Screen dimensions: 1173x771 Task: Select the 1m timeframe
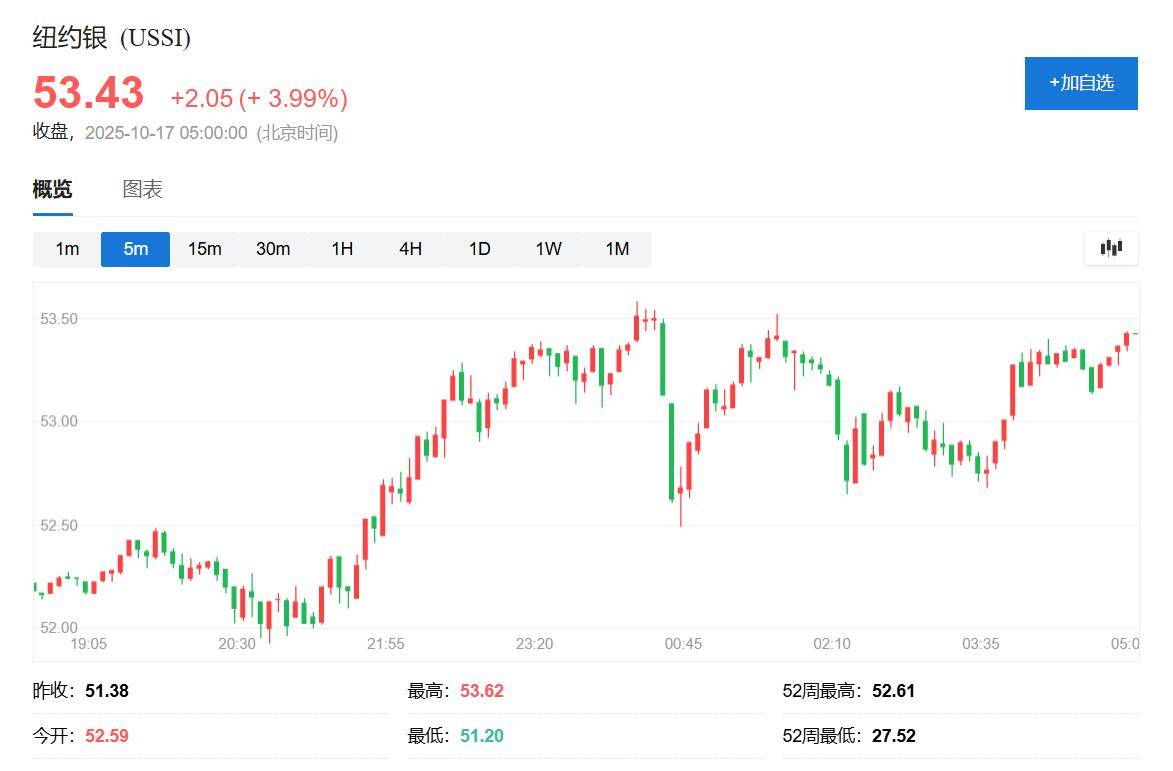pyautogui.click(x=67, y=249)
